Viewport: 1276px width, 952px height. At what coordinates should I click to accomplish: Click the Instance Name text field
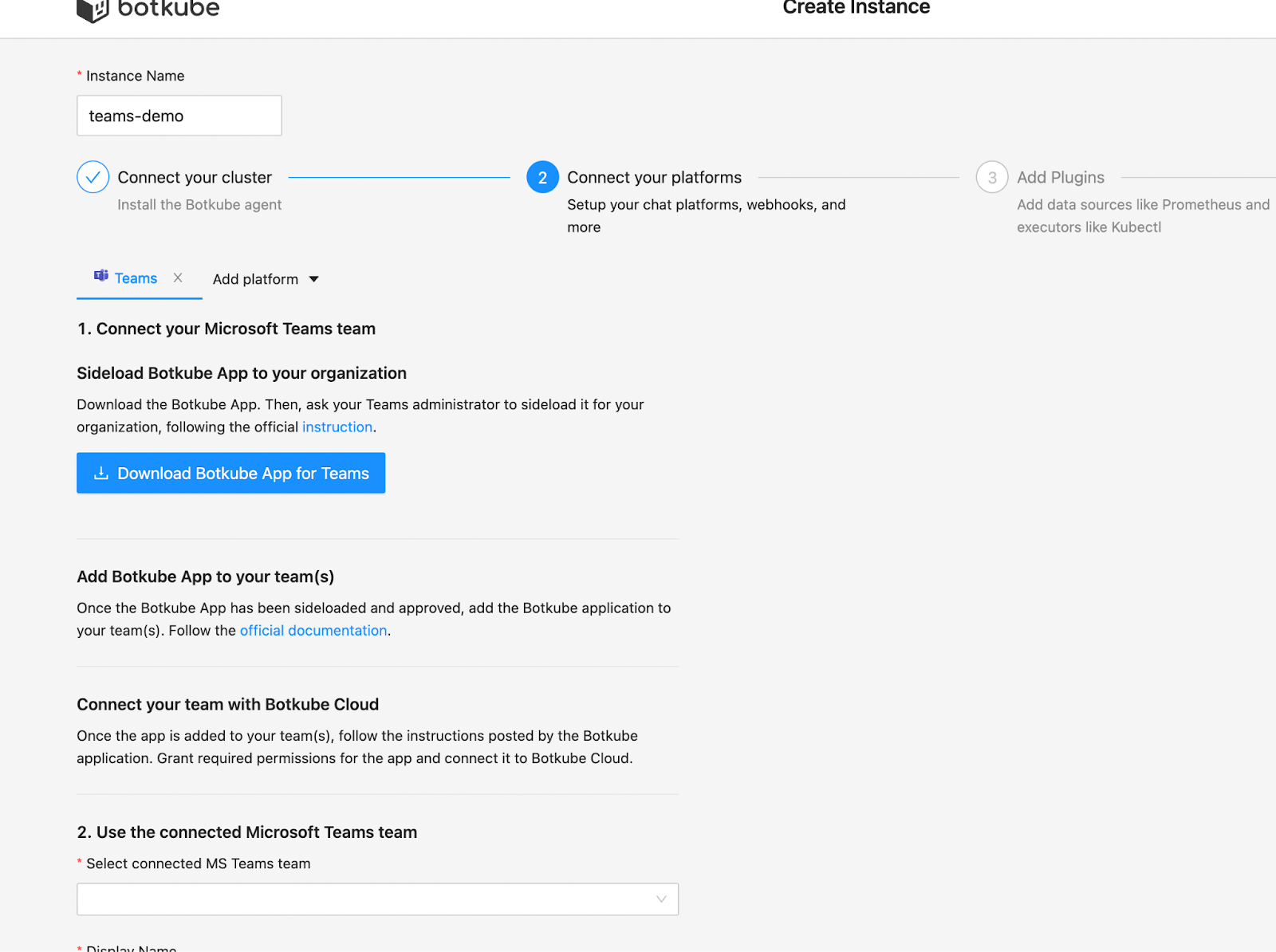click(179, 115)
